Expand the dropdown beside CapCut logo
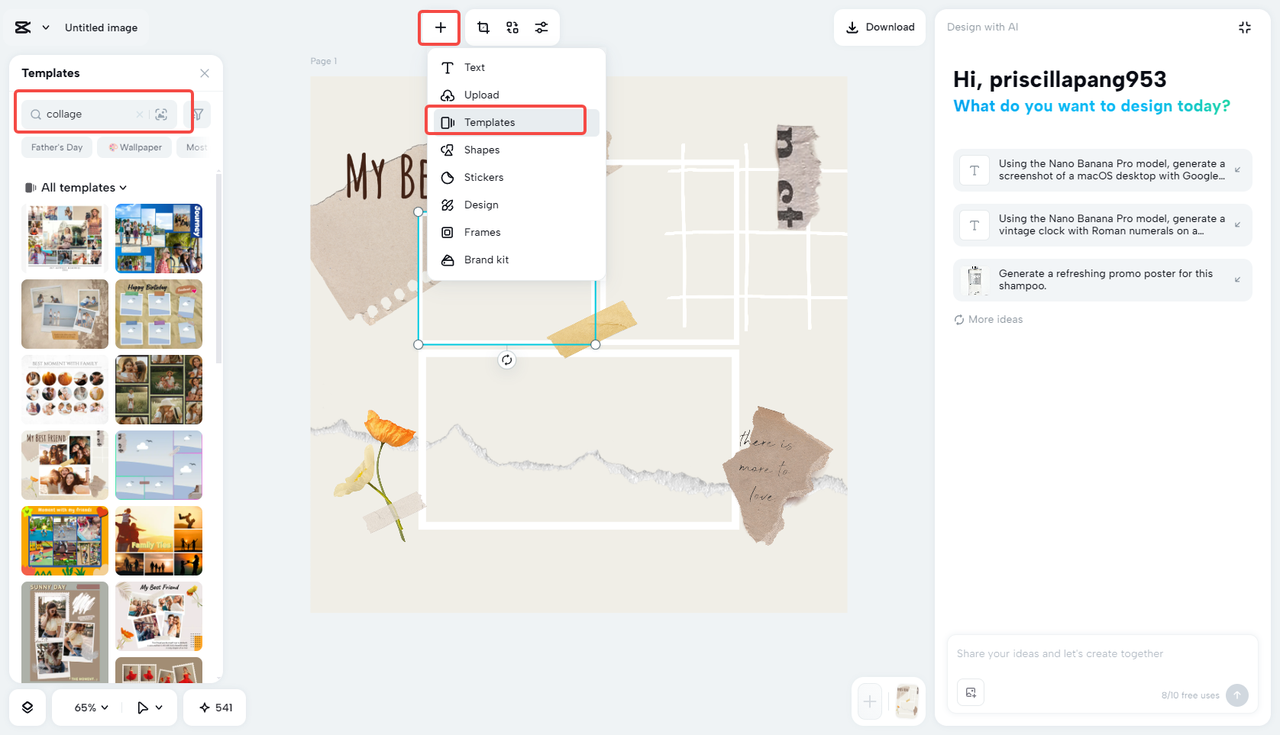Screen dimensions: 1280x735 tap(46, 28)
